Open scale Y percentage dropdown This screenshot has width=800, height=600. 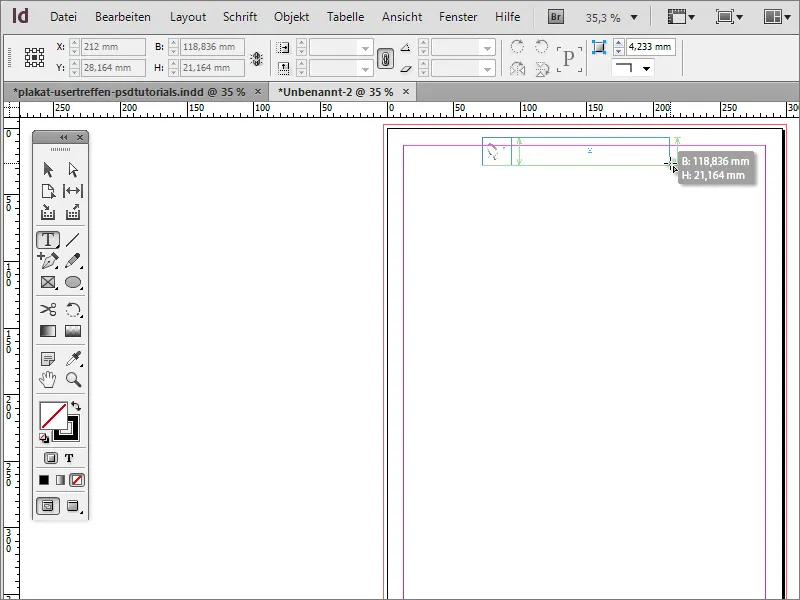365,68
